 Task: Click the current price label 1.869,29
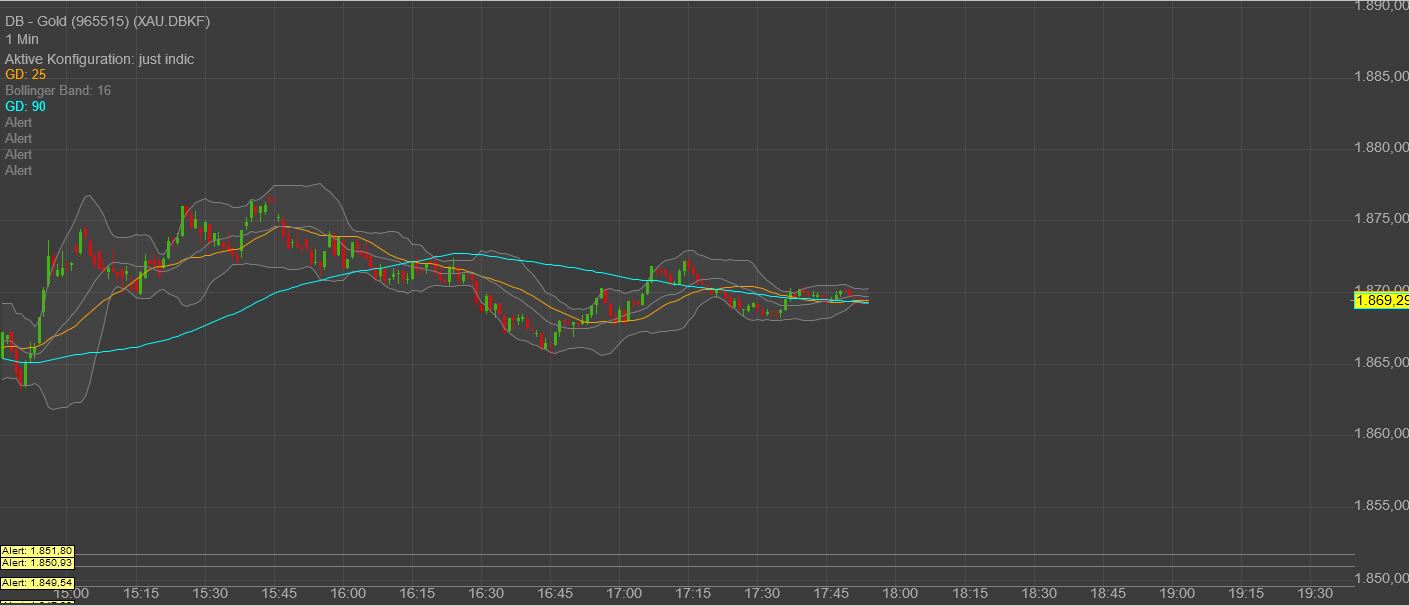click(1381, 299)
